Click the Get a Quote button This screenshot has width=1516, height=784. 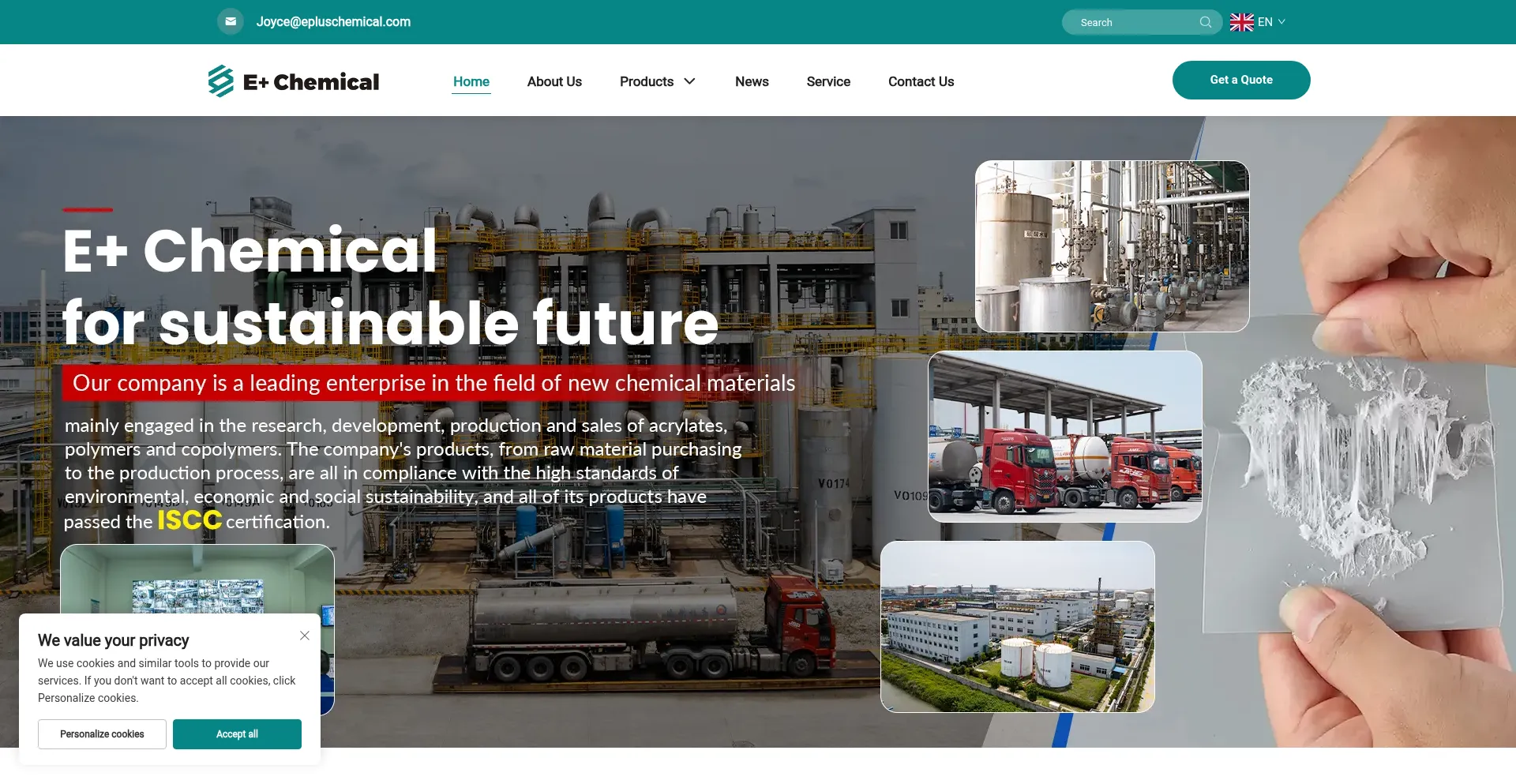[x=1241, y=80]
